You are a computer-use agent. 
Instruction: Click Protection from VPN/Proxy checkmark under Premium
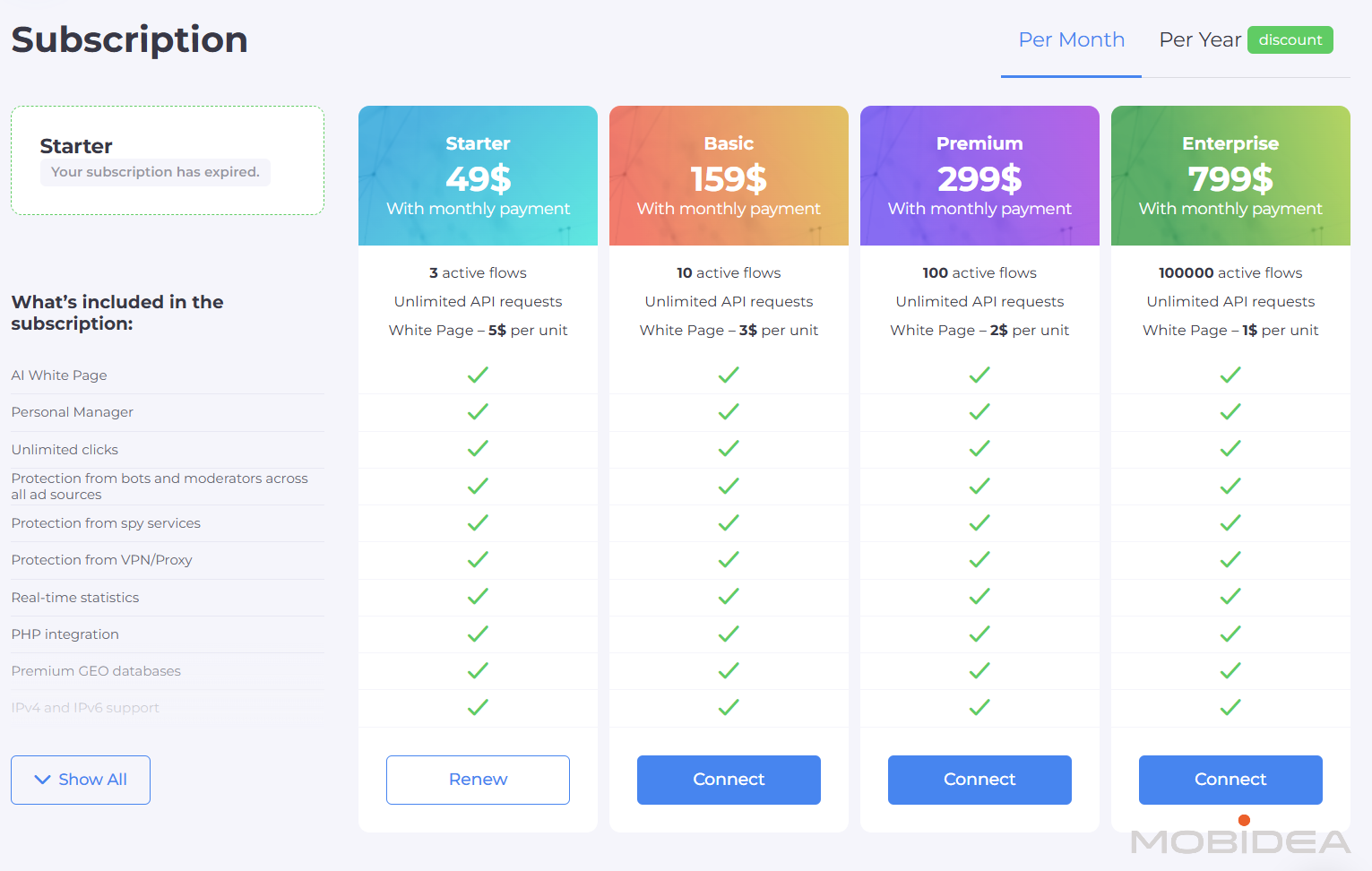click(x=979, y=559)
